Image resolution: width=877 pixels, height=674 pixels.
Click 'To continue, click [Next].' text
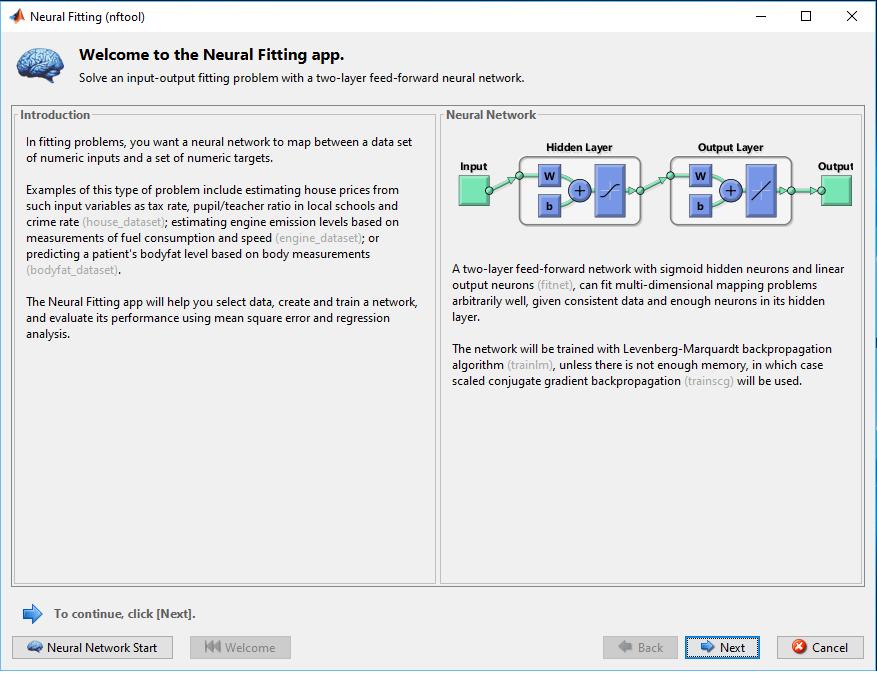(x=125, y=614)
